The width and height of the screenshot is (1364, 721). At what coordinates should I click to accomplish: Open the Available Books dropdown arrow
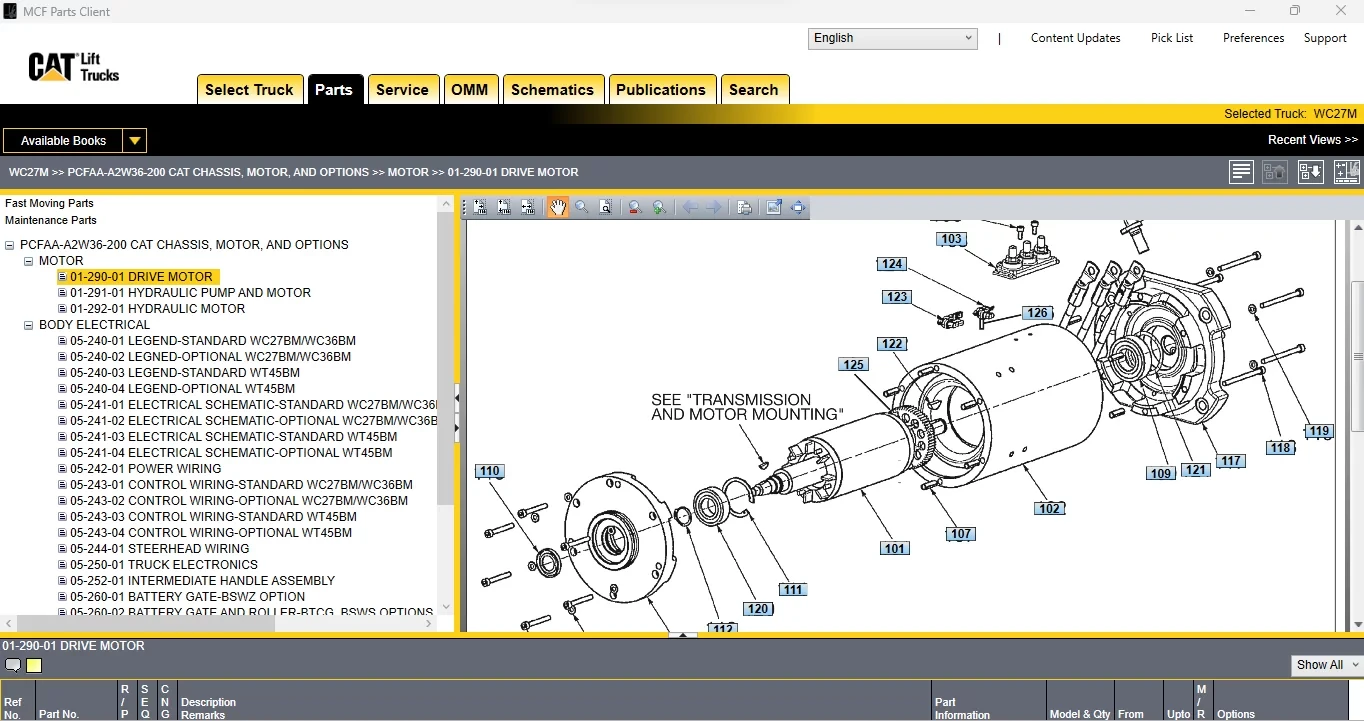tap(135, 141)
